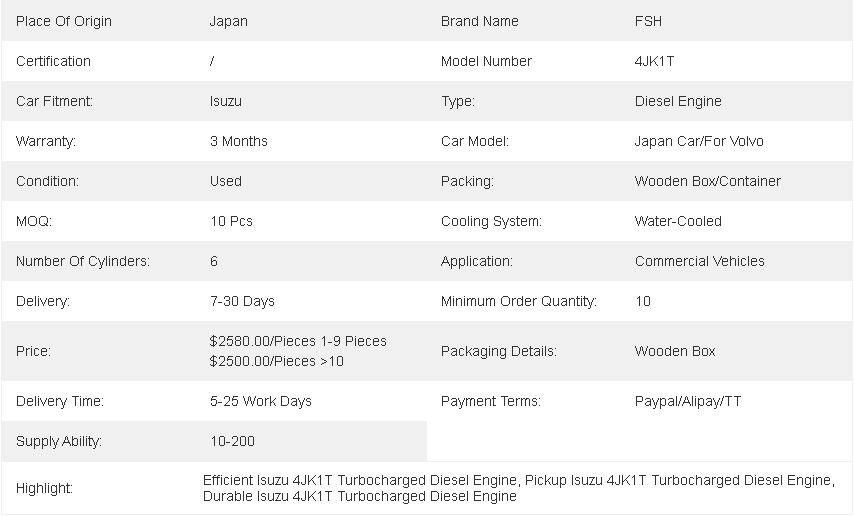This screenshot has width=854, height=516.
Task: Click the Highlight description text
Action: click(x=518, y=488)
